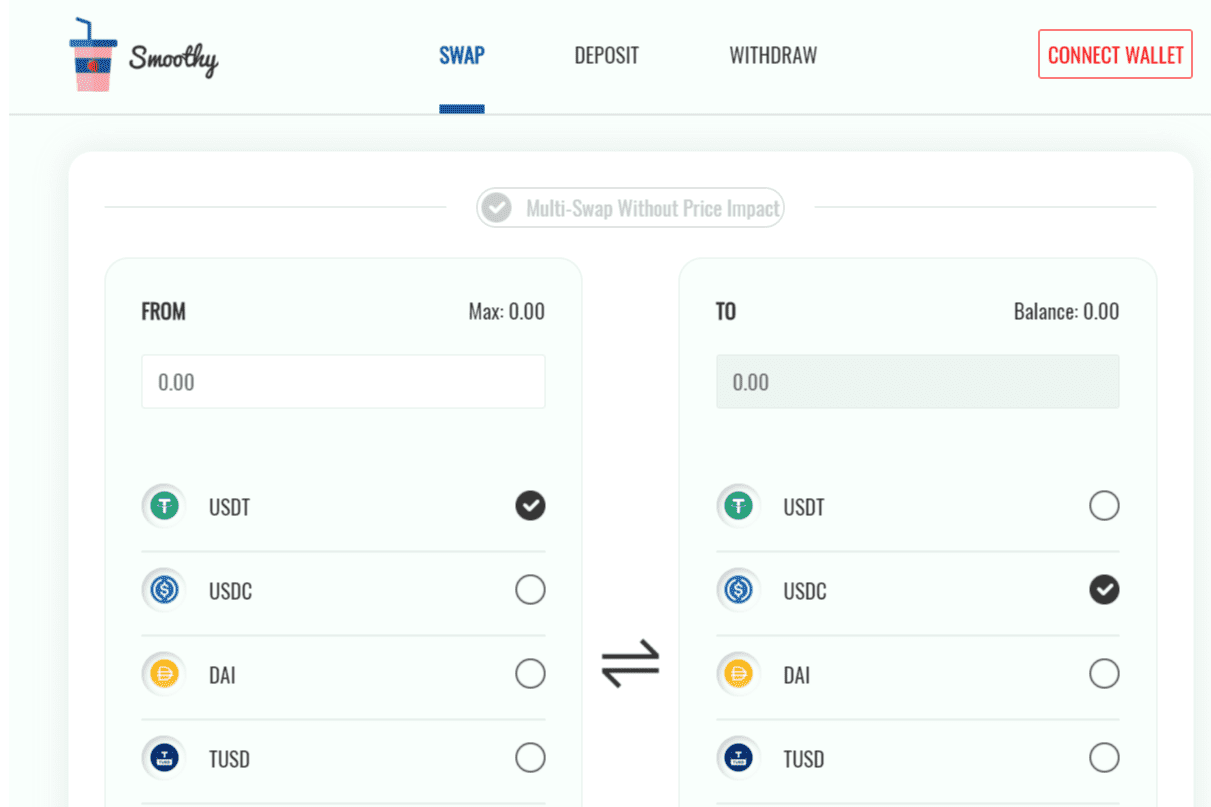Click the DAI icon in FROM panel
1211x807 pixels.
point(164,674)
